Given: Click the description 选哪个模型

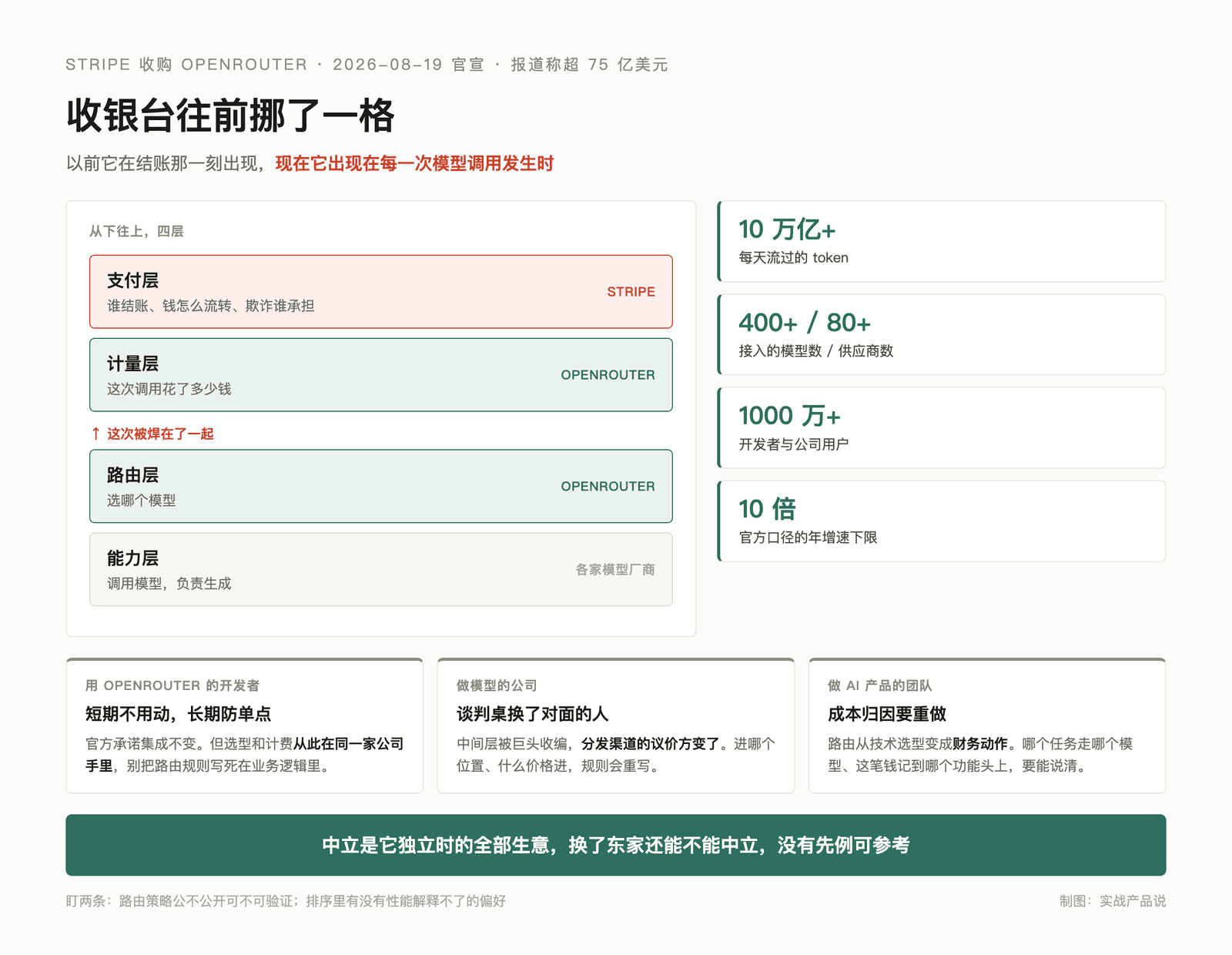Looking at the screenshot, I should tap(141, 501).
